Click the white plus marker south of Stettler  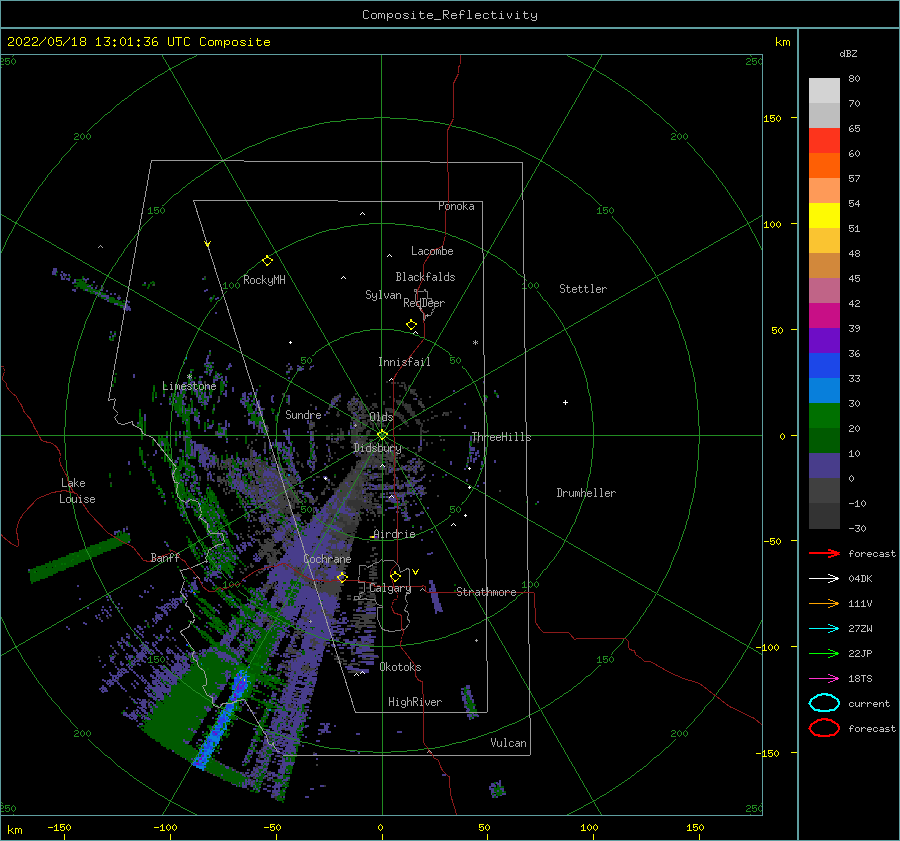pyautogui.click(x=565, y=402)
